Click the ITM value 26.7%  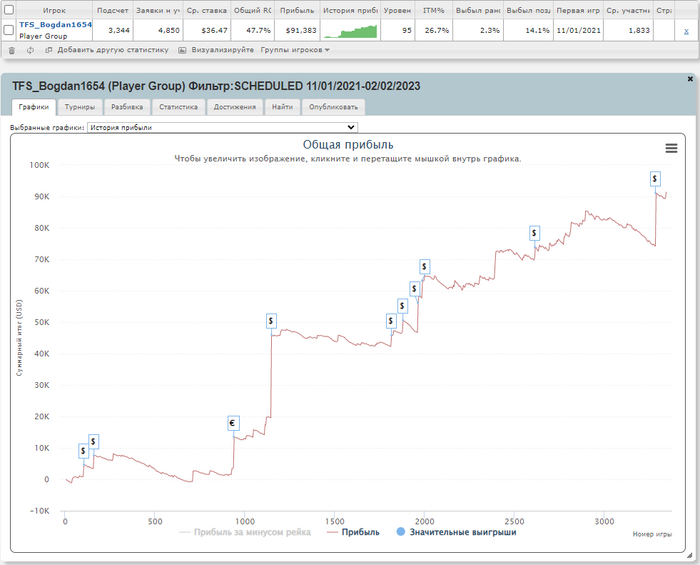click(437, 30)
